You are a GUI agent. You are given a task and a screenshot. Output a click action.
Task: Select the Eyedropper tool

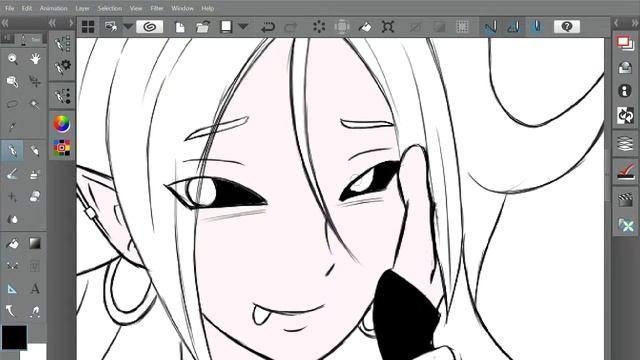(12, 127)
